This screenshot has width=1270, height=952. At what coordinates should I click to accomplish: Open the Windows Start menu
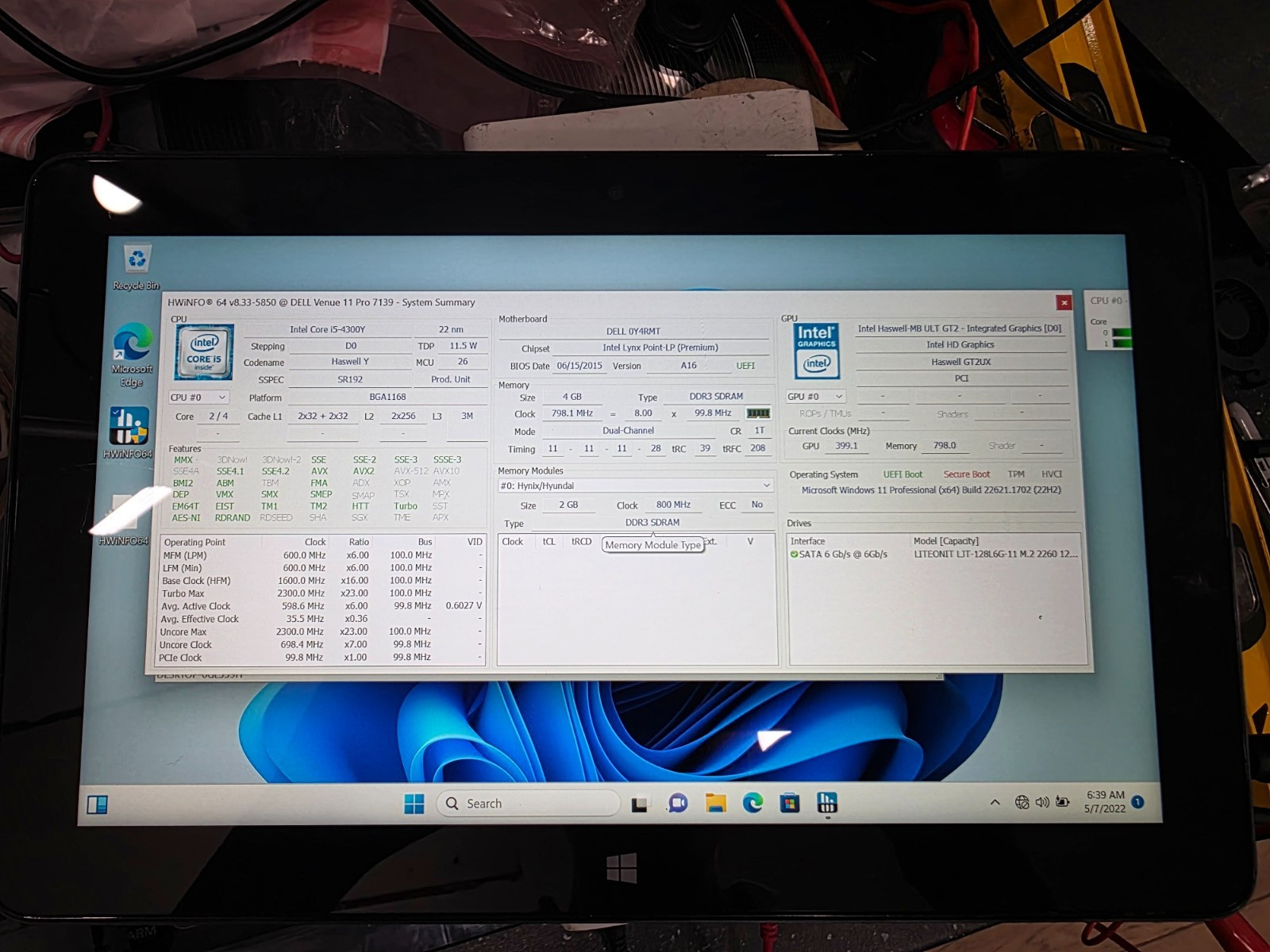(414, 804)
